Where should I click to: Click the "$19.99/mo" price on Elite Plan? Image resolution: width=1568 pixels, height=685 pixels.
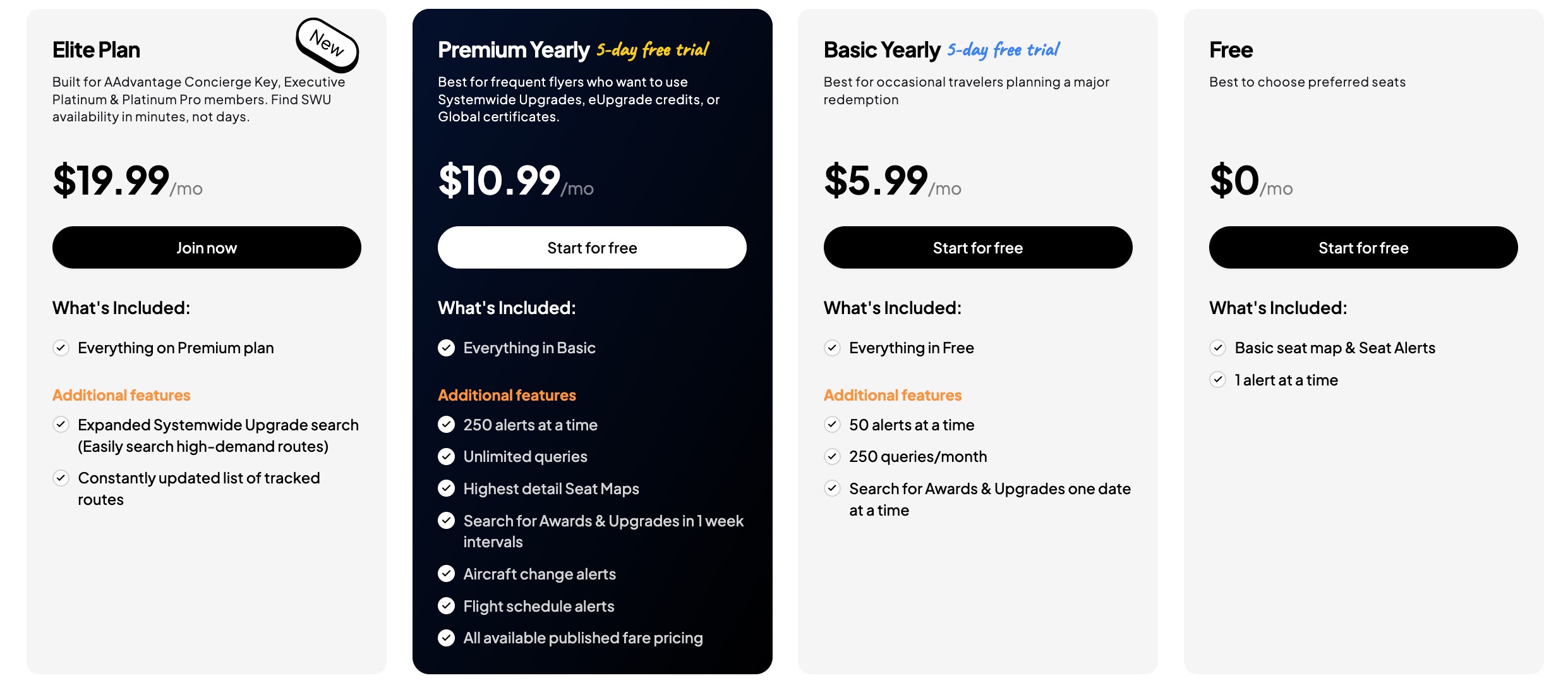pyautogui.click(x=126, y=181)
